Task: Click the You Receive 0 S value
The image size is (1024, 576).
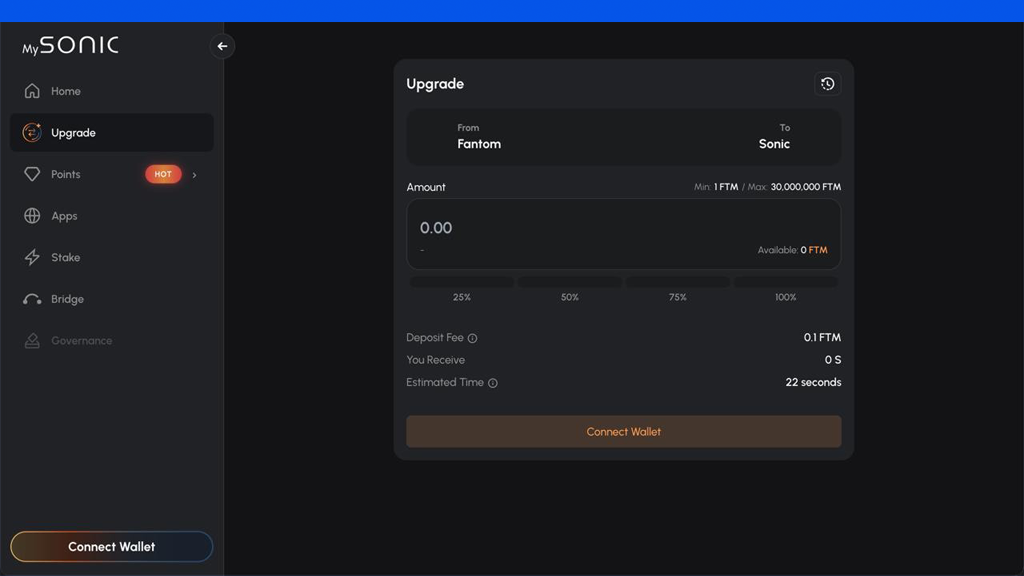Action: (833, 360)
